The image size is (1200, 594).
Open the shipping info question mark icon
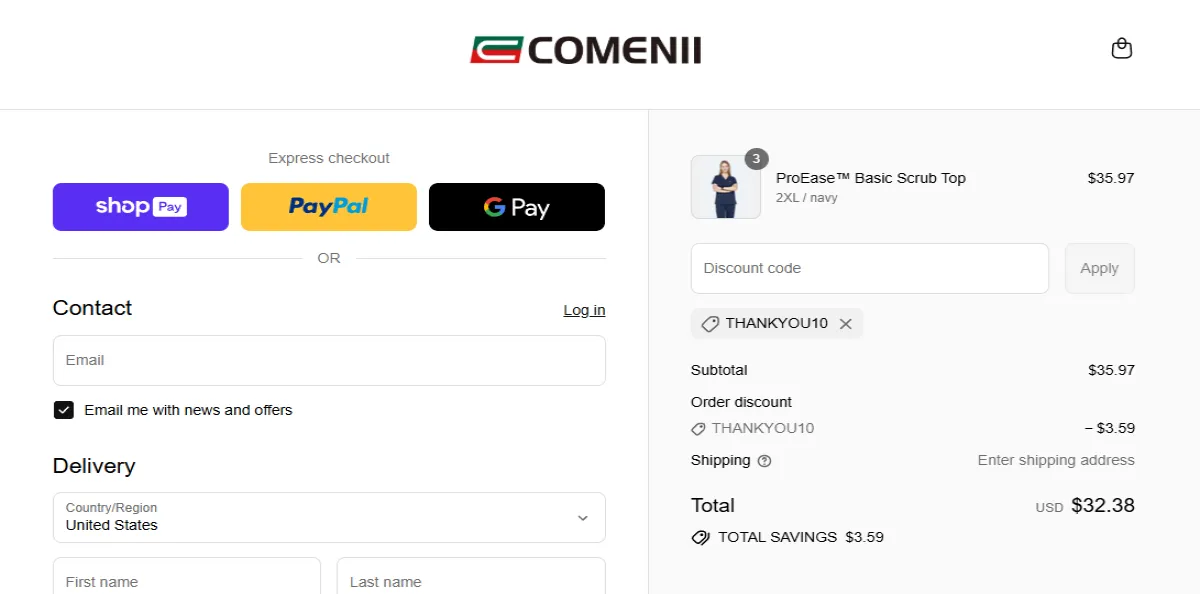coord(763,460)
